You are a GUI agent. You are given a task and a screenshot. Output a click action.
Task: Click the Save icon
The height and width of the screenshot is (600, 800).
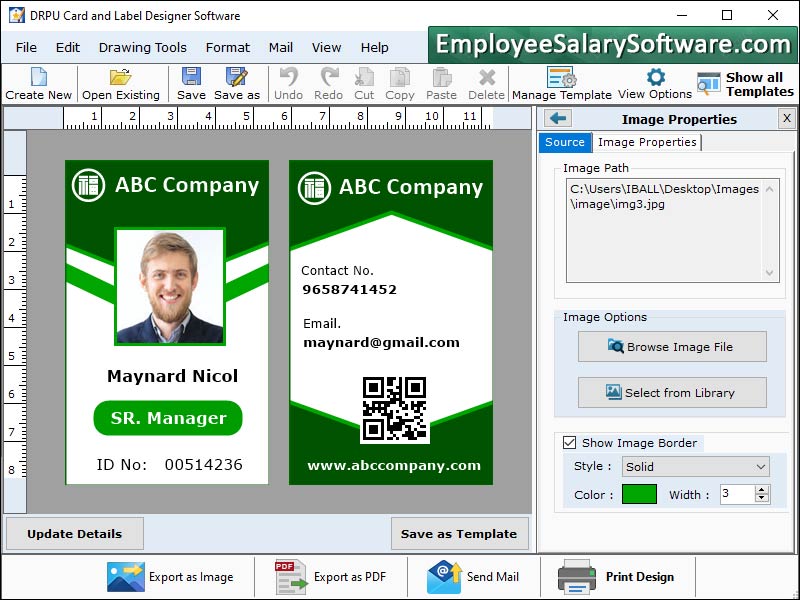pos(190,83)
